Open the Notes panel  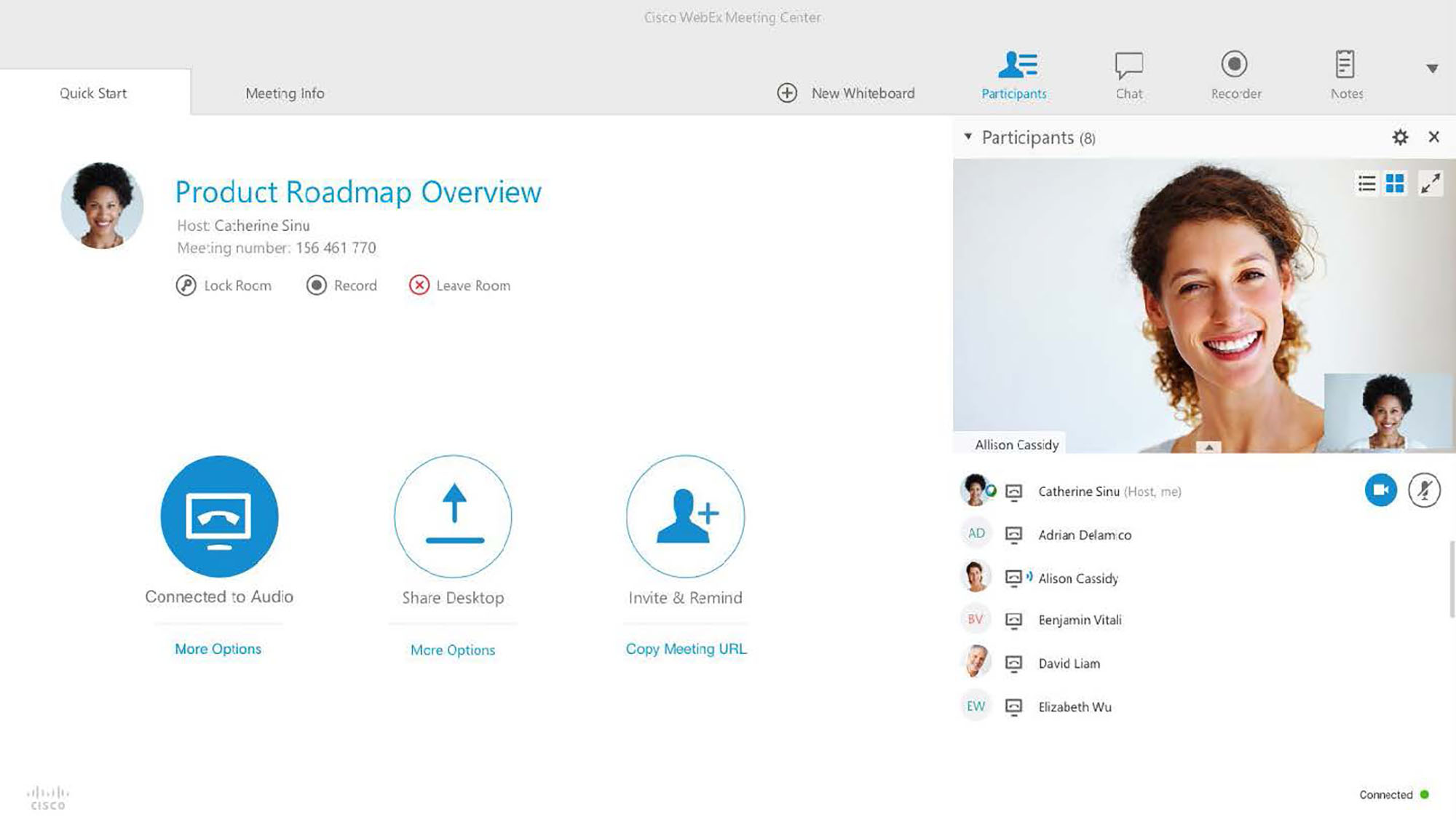point(1346,75)
